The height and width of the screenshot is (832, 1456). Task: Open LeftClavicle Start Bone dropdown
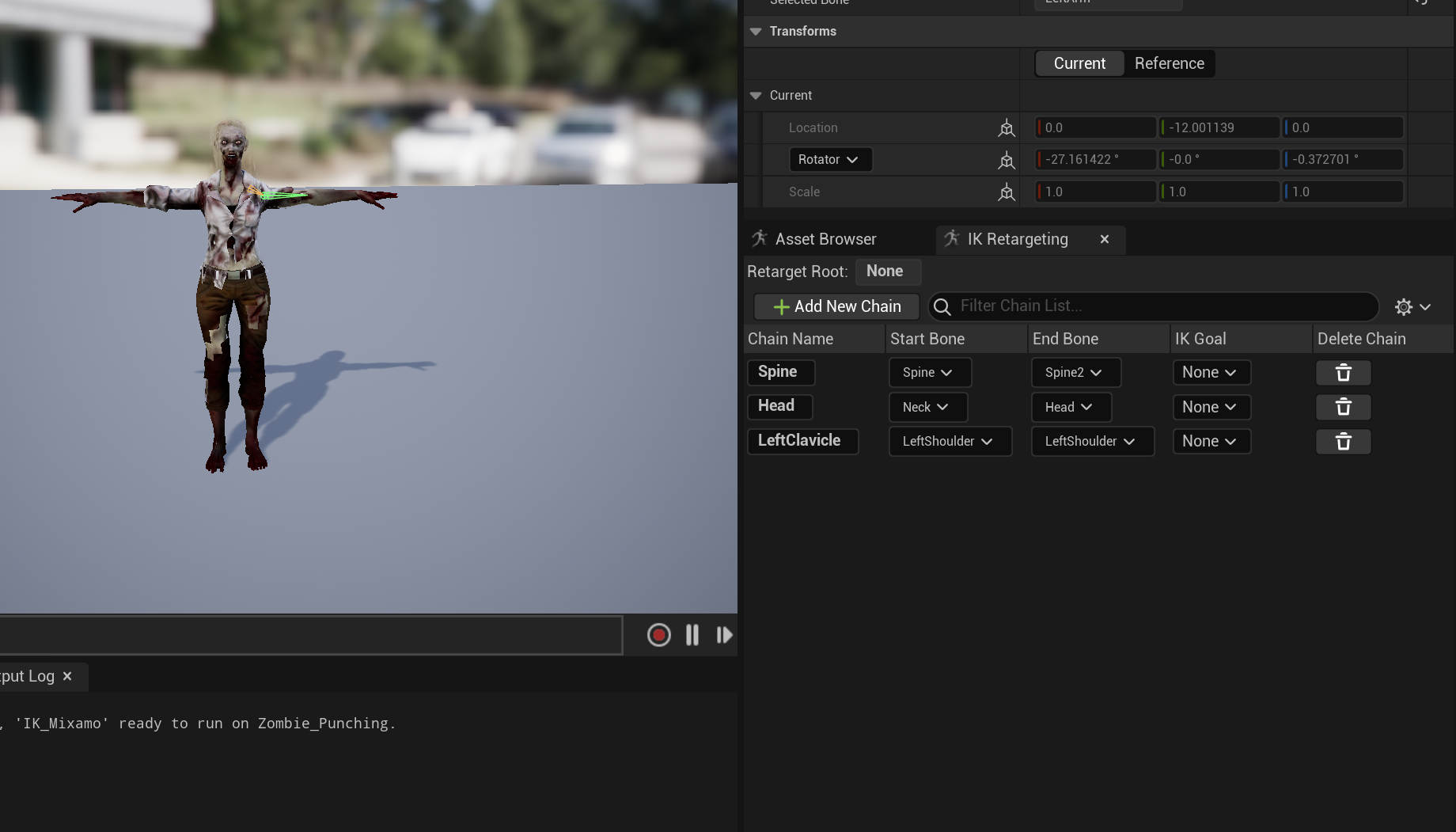950,441
